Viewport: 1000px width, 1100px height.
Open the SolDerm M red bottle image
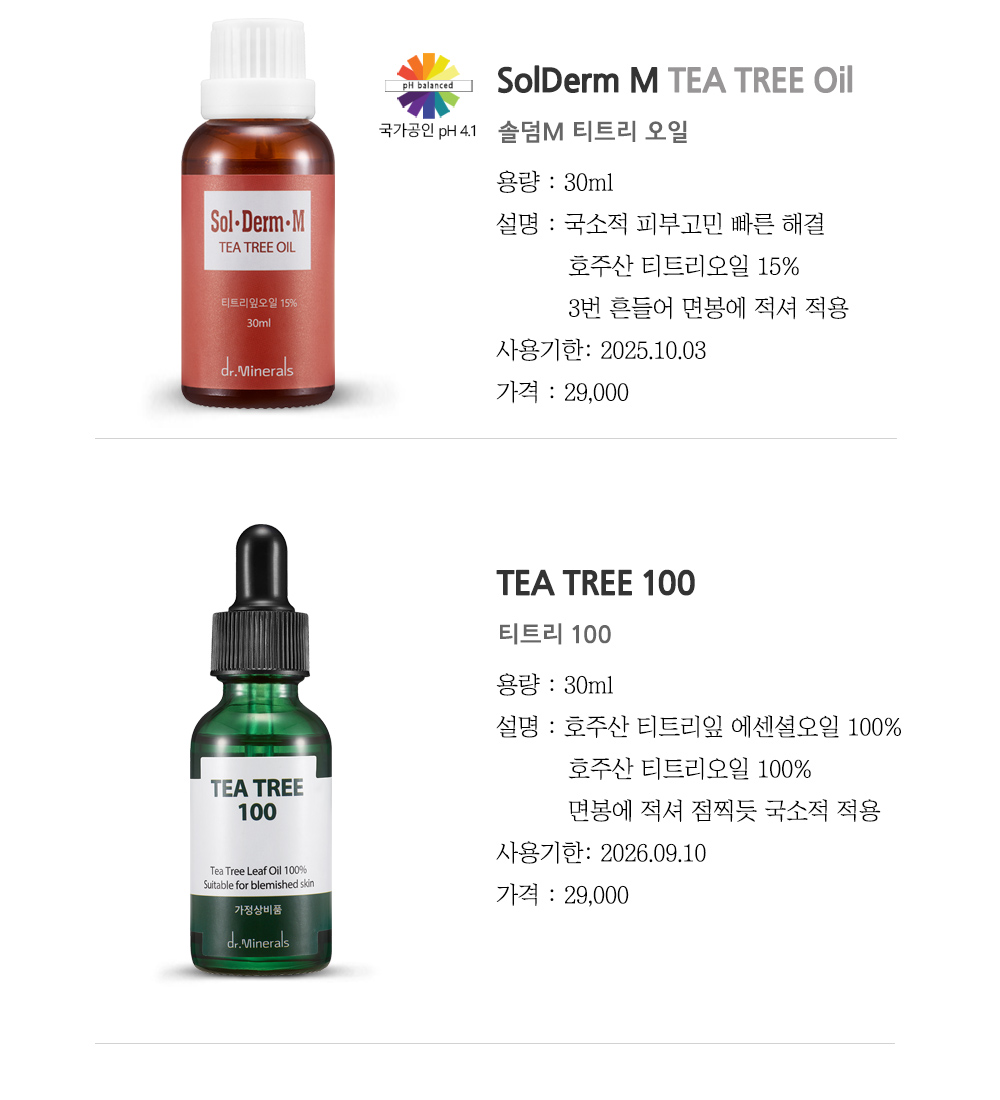tap(258, 214)
